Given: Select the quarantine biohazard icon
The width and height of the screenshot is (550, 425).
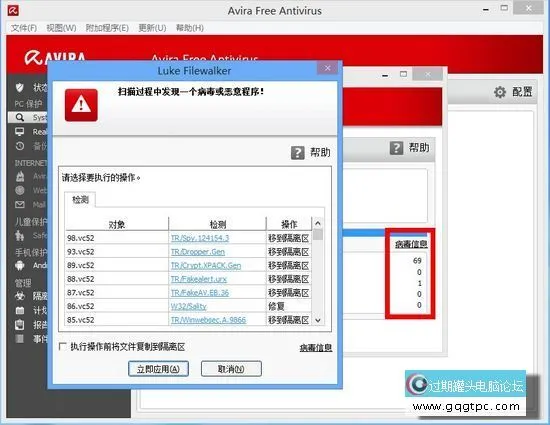Looking at the screenshot, I should click(20, 296).
